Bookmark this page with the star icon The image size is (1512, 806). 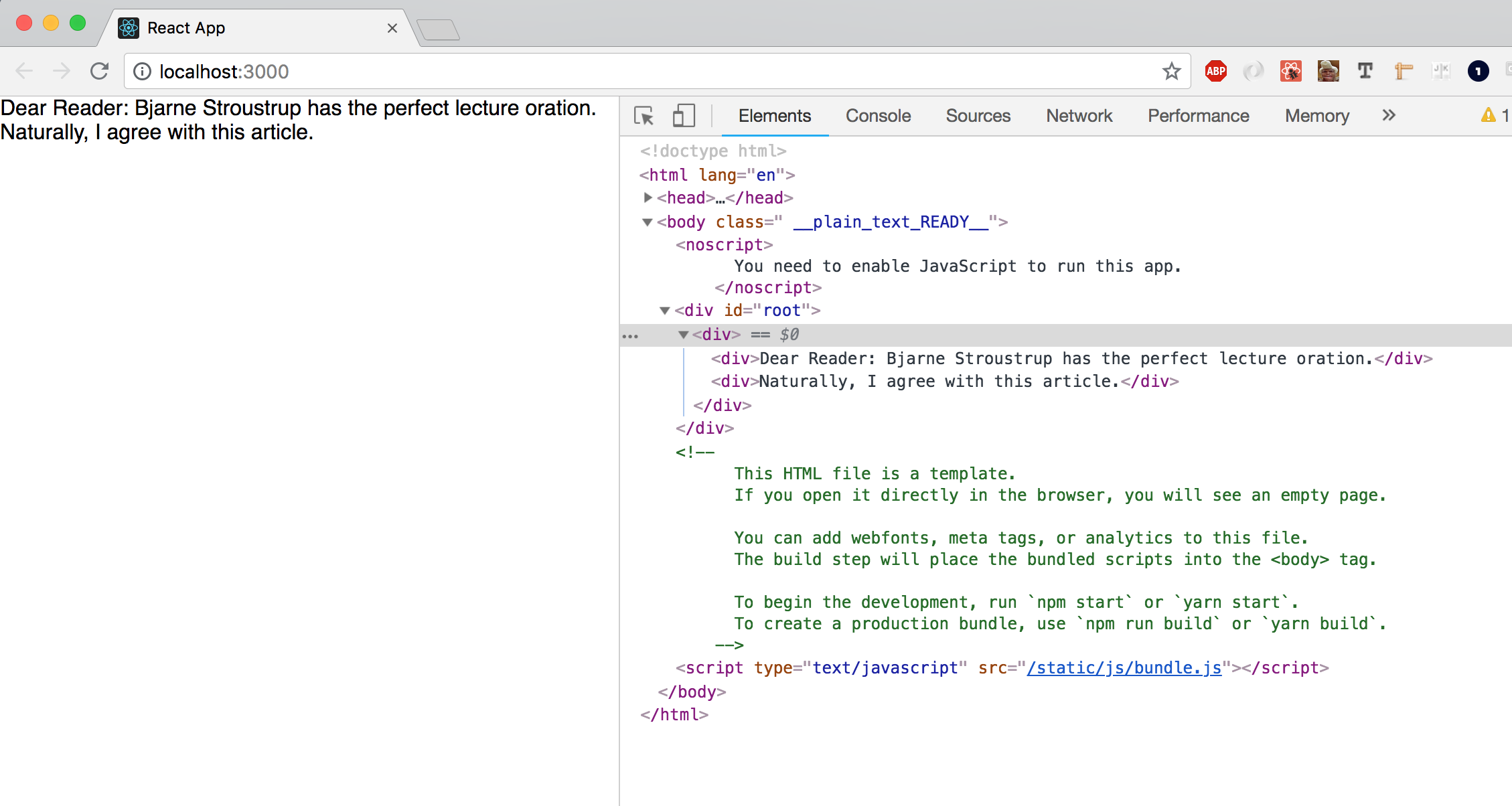1171,71
